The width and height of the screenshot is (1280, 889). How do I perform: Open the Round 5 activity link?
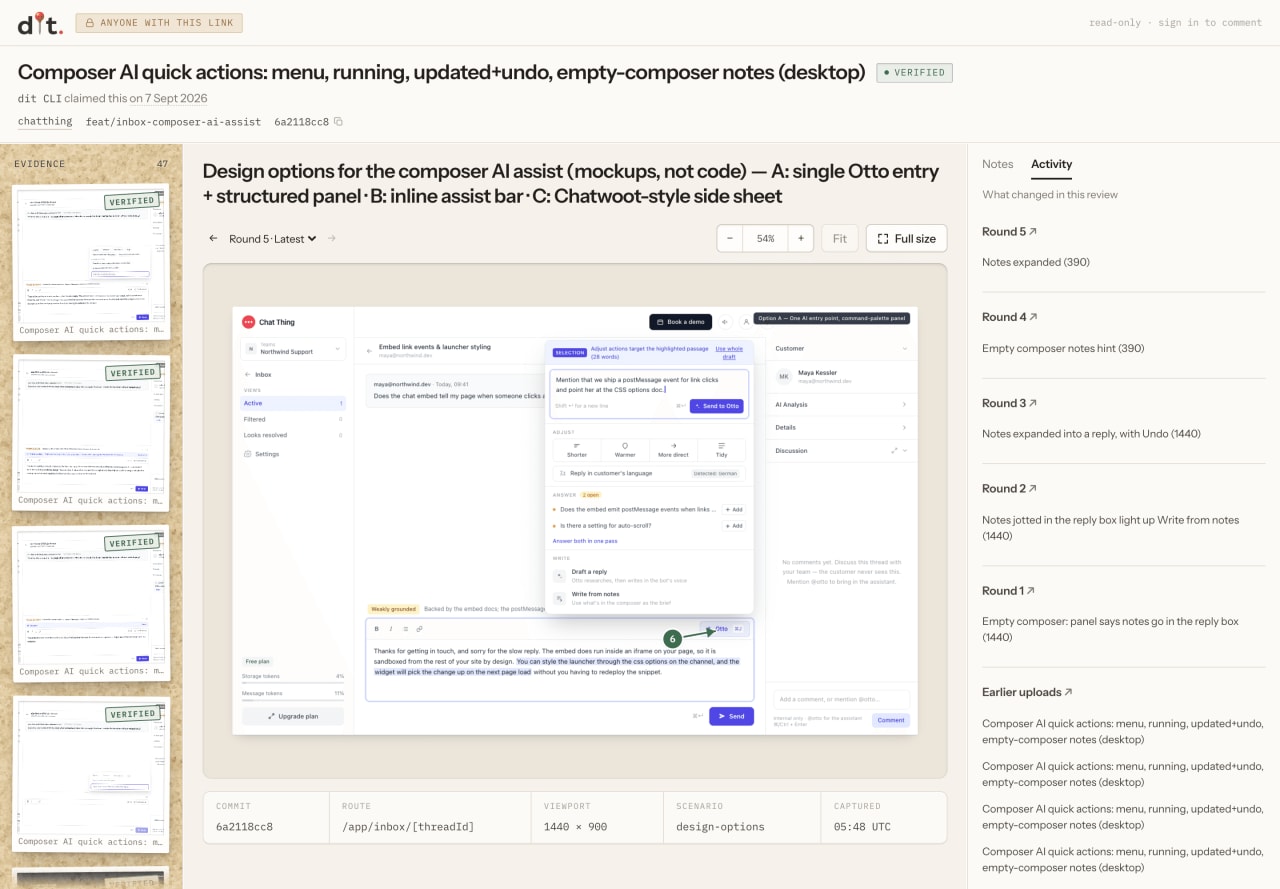click(1009, 232)
